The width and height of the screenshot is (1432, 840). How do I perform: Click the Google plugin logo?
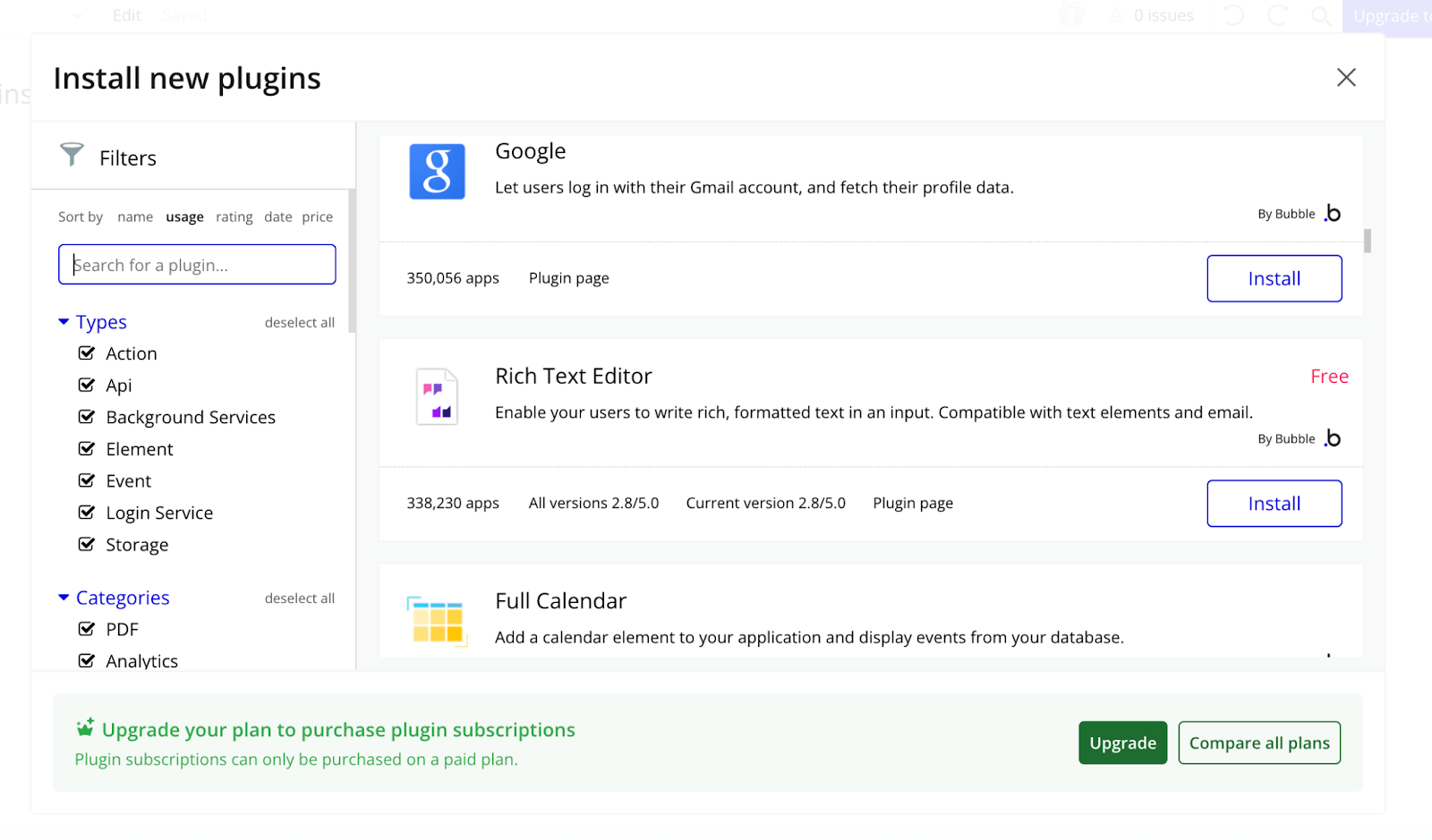click(x=437, y=172)
